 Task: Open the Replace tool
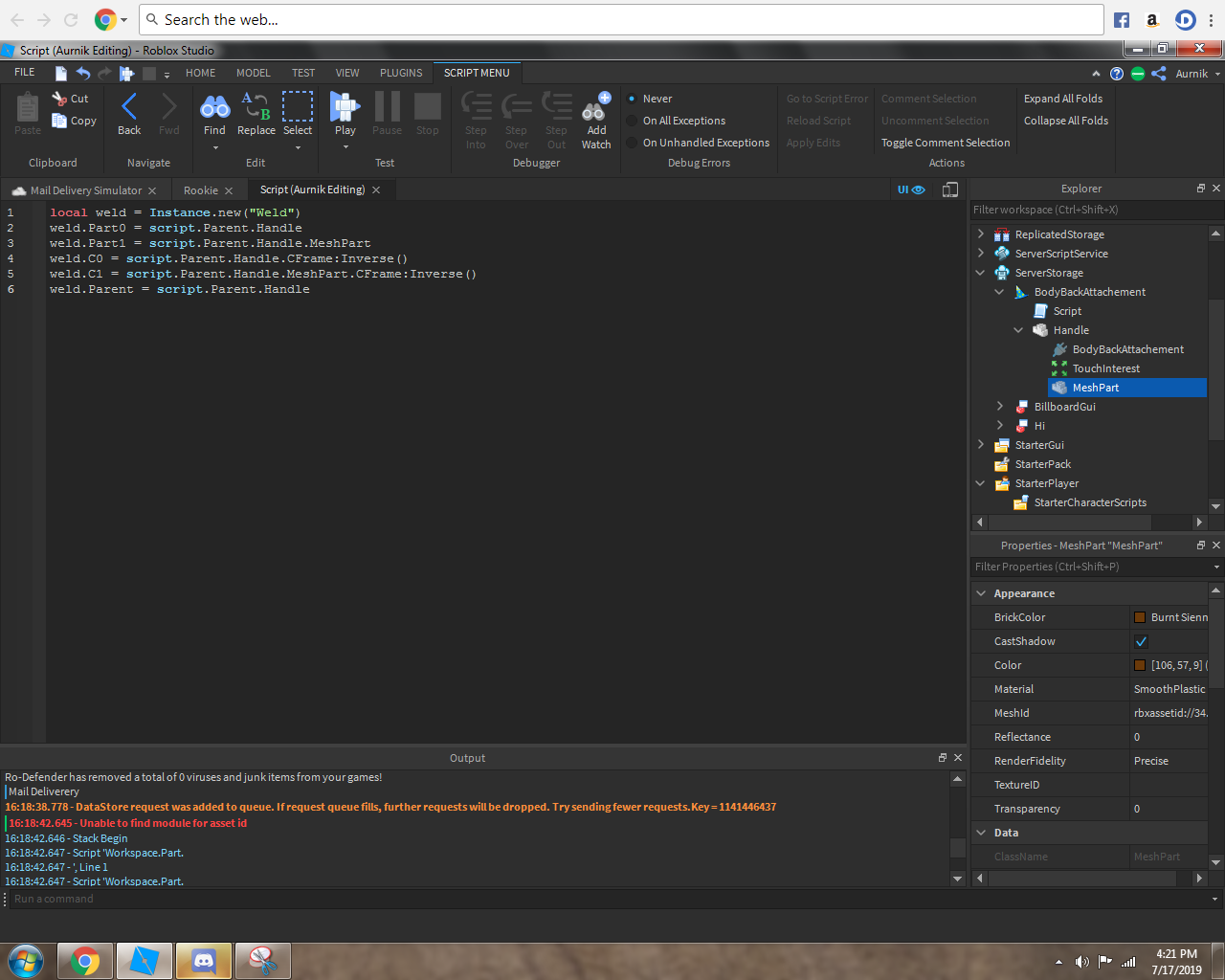(256, 113)
